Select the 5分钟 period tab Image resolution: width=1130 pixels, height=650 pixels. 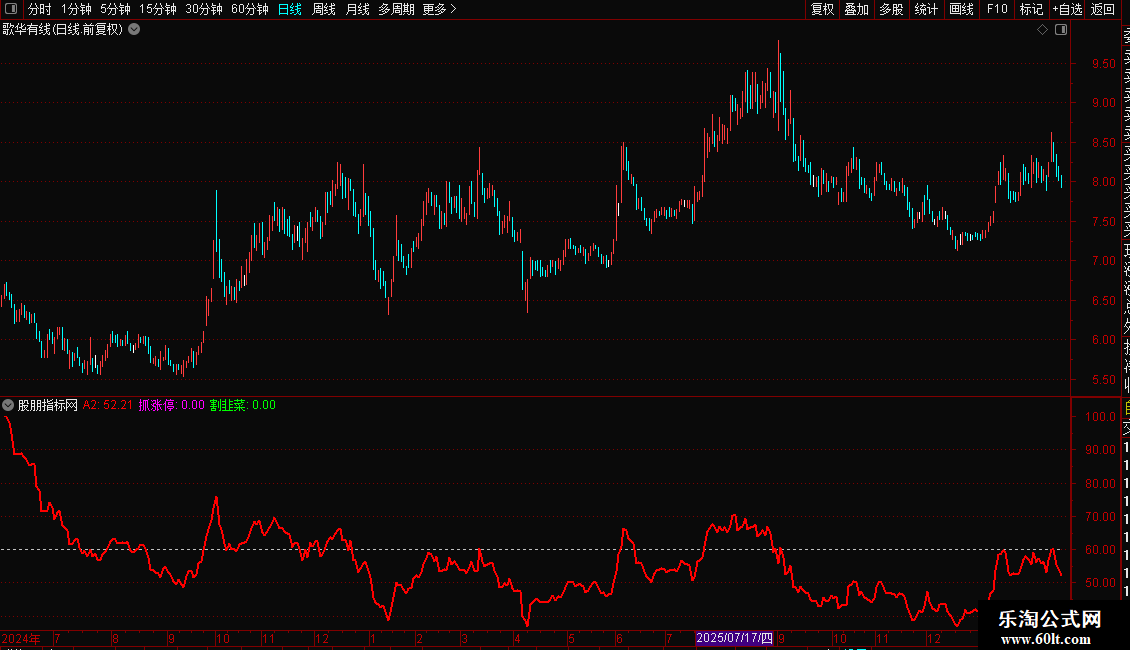pyautogui.click(x=115, y=9)
